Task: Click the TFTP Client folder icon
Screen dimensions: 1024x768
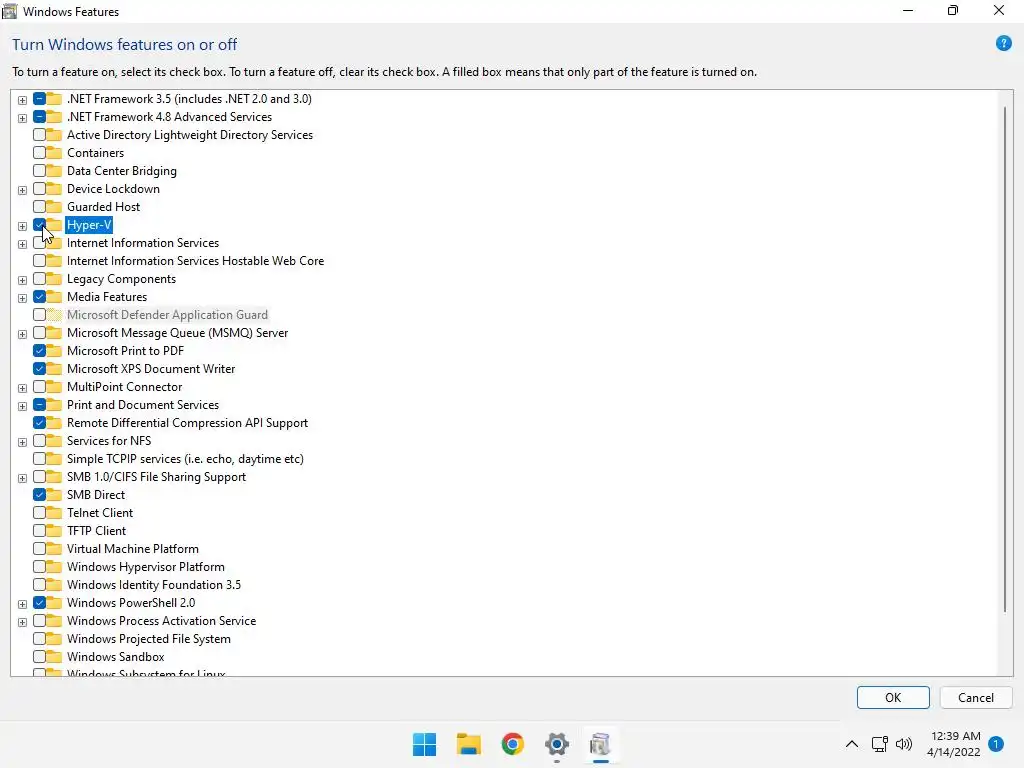Action: click(x=55, y=531)
